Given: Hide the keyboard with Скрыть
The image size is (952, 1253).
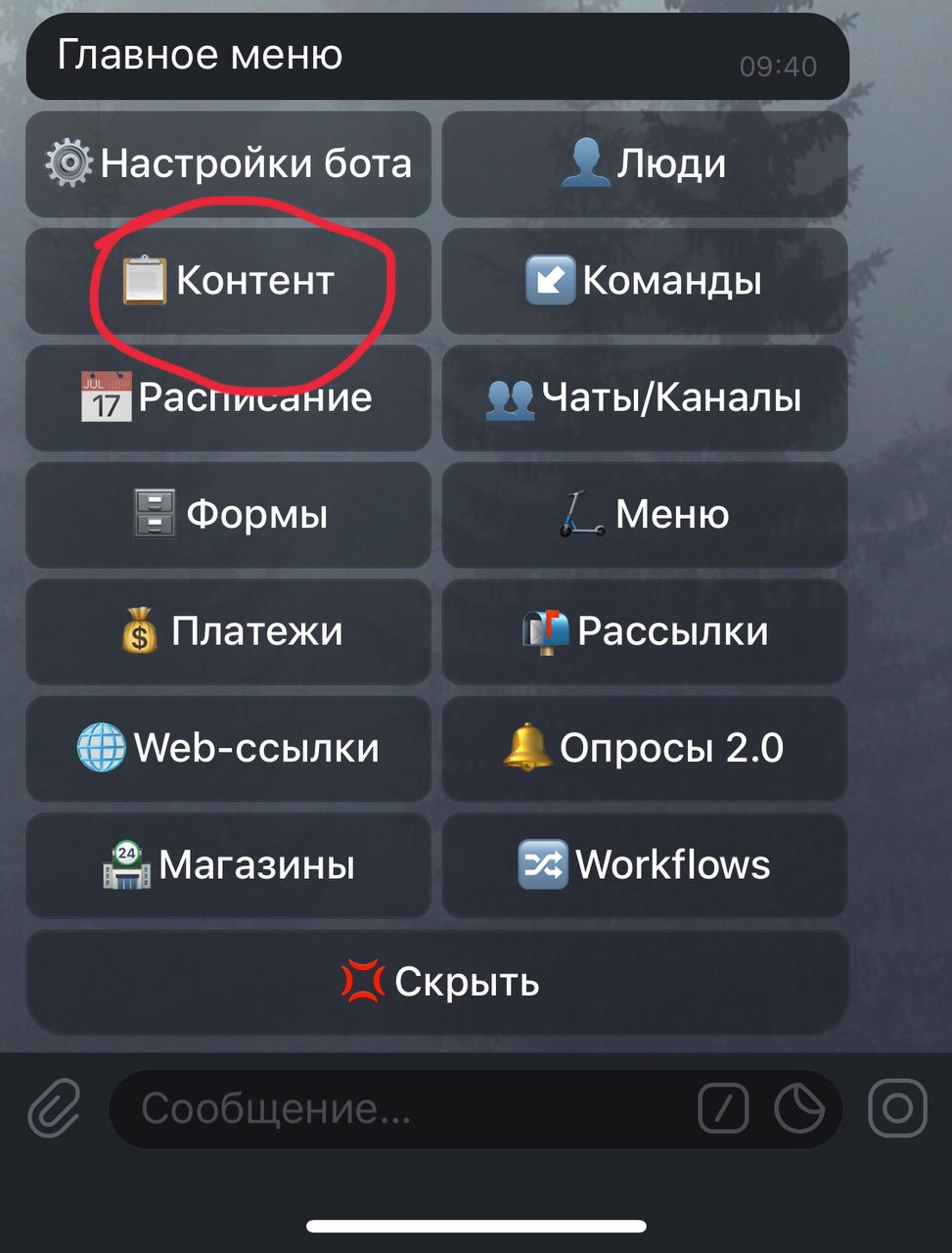Looking at the screenshot, I should (437, 982).
